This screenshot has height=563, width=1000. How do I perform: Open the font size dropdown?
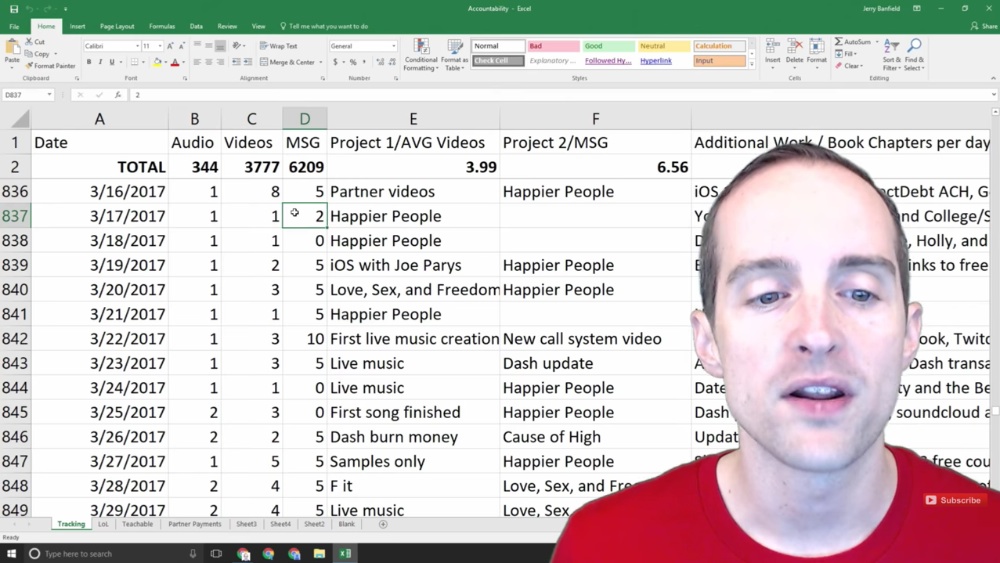[159, 46]
